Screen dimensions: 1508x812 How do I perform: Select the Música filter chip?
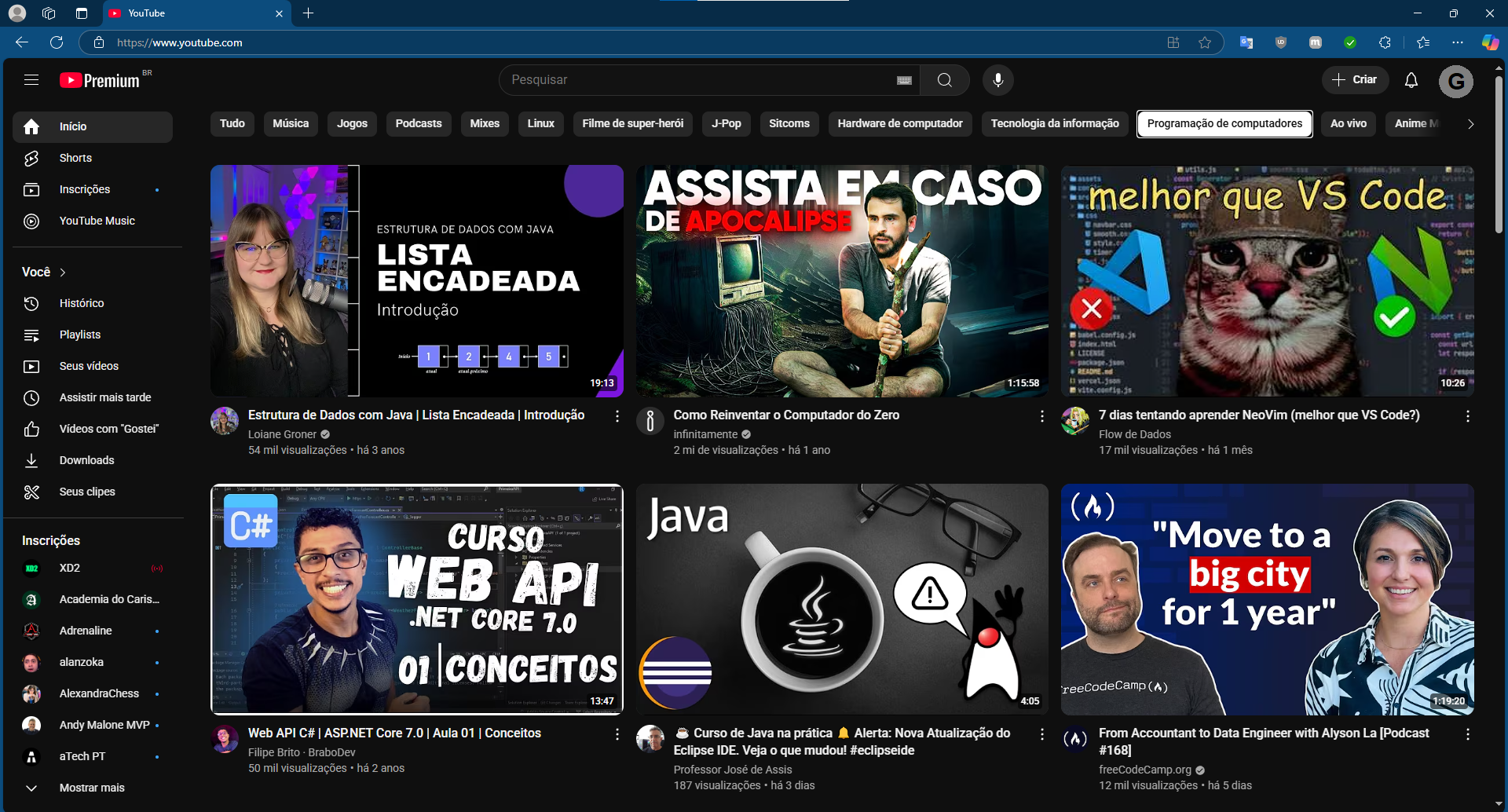pyautogui.click(x=291, y=124)
